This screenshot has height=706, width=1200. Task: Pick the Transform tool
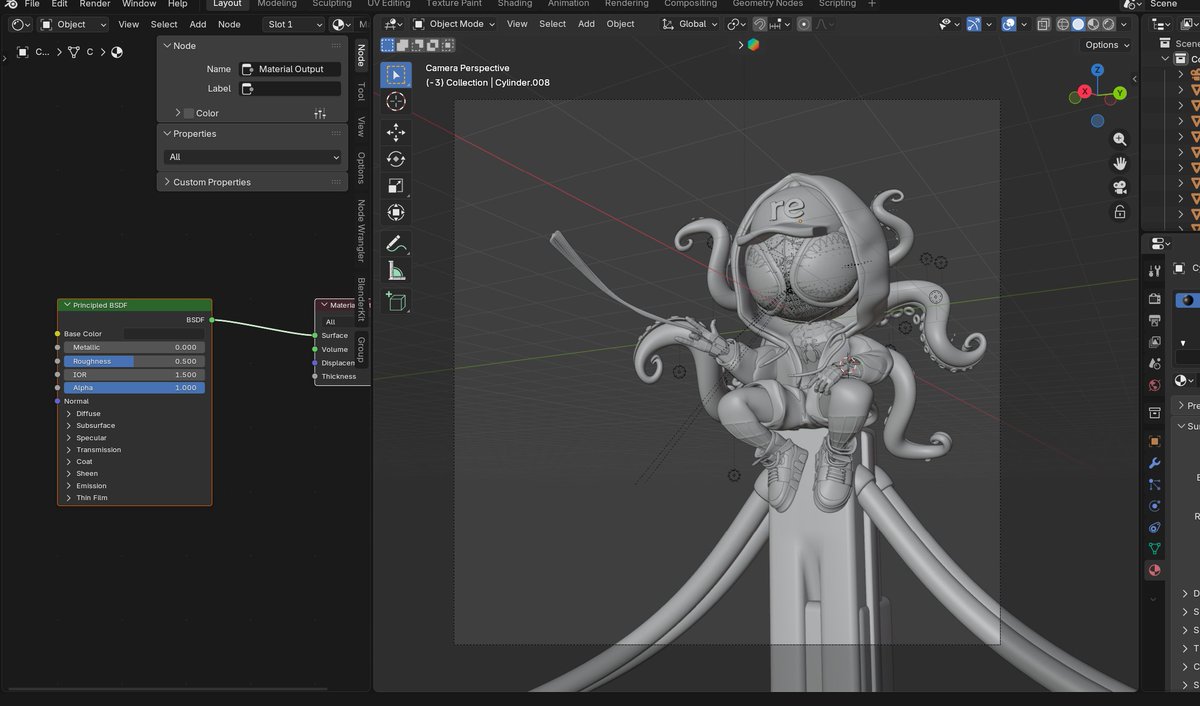pos(396,212)
